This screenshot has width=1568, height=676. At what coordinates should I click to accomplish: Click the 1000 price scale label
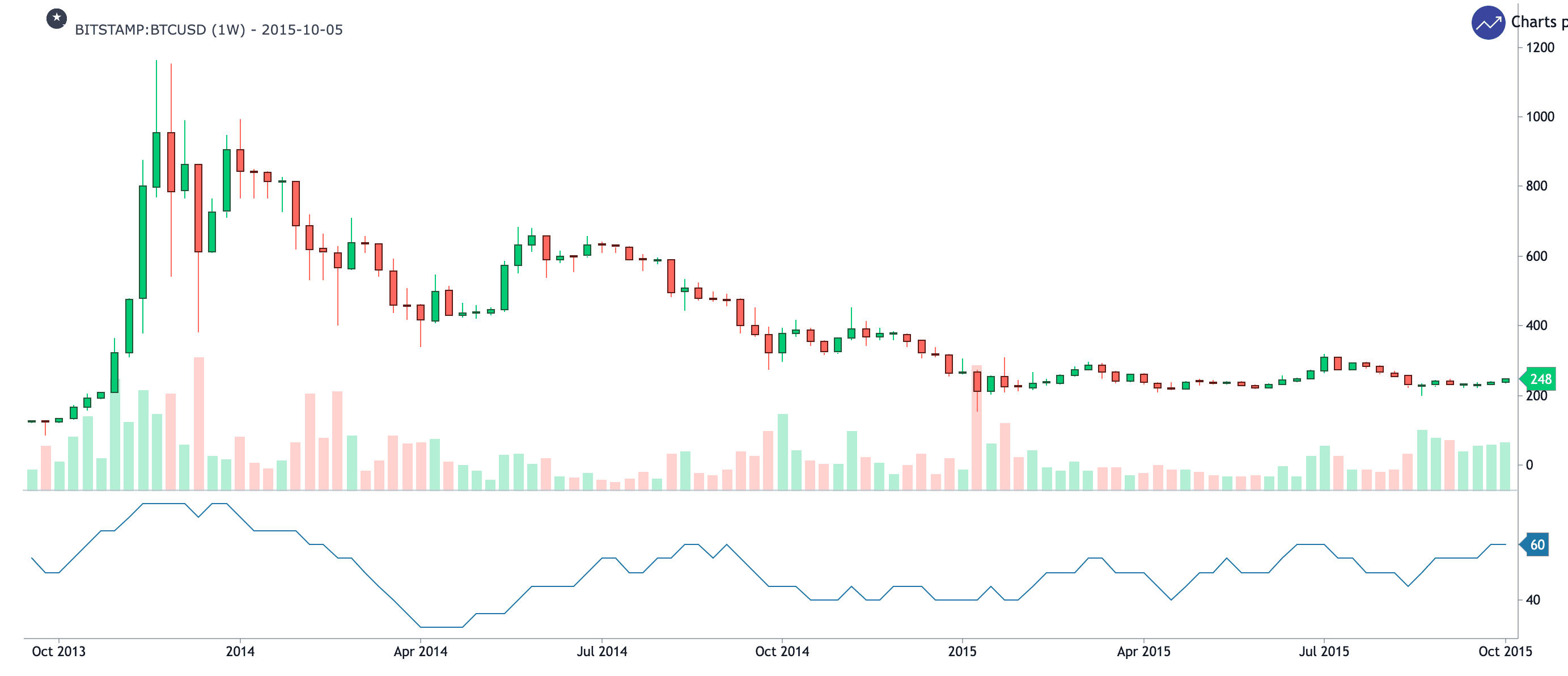click(x=1540, y=117)
